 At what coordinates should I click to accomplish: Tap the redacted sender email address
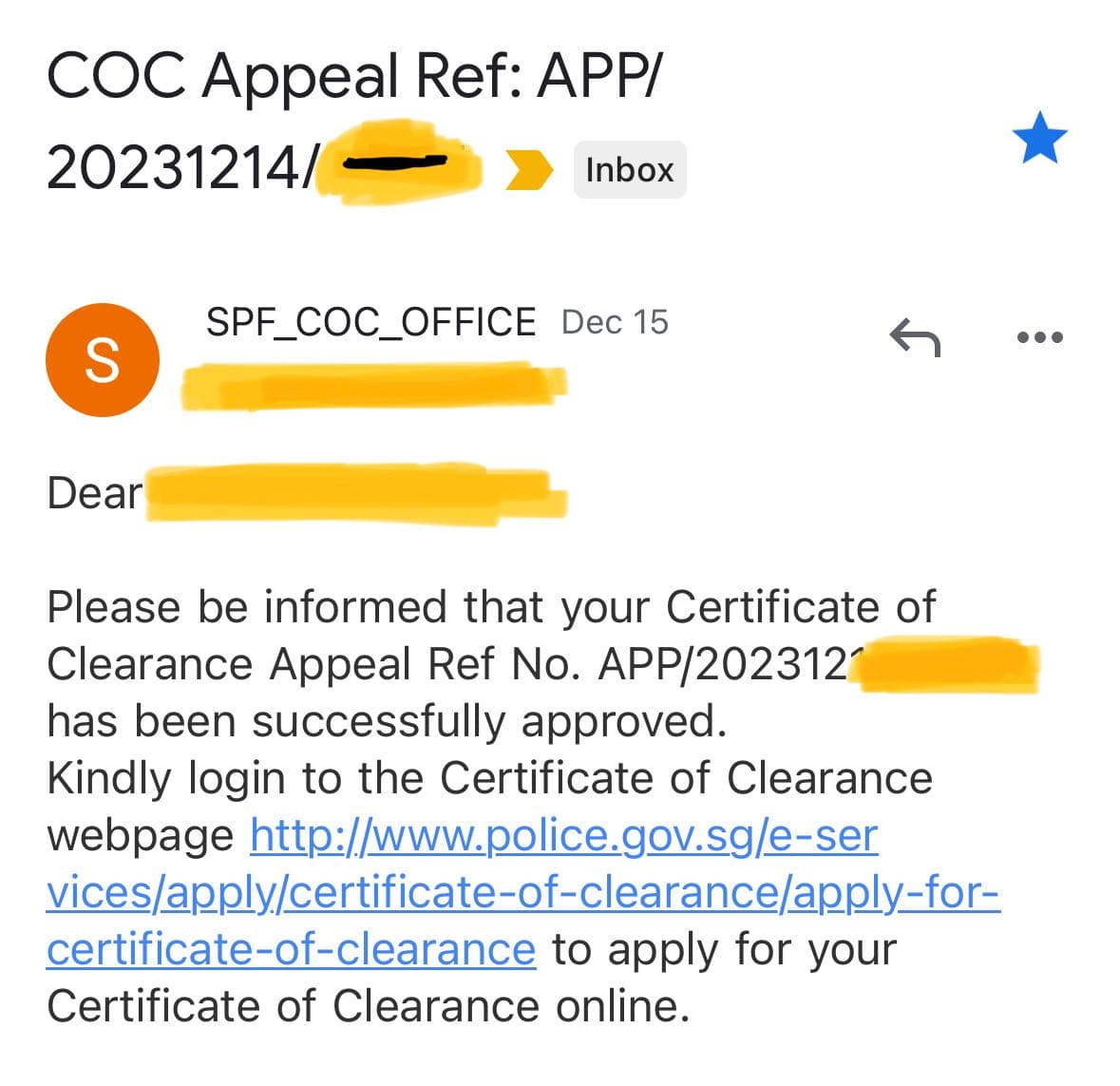373,386
